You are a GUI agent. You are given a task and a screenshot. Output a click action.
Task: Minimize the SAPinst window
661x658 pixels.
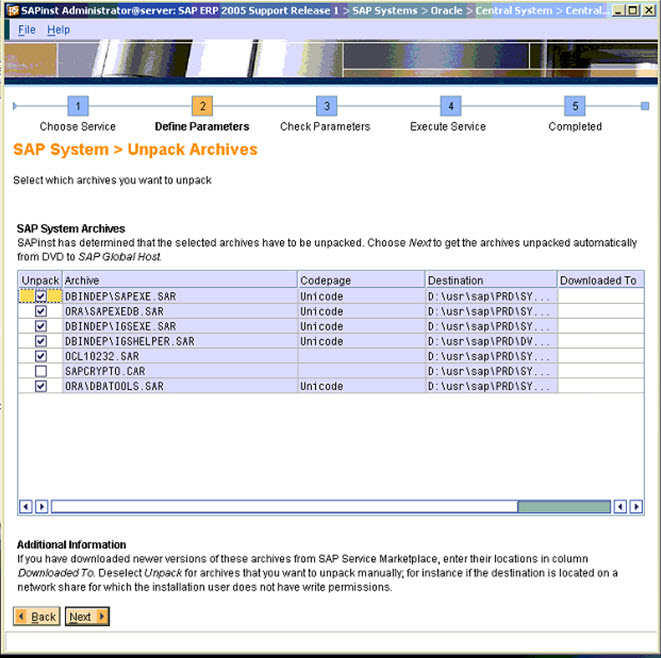[x=618, y=10]
